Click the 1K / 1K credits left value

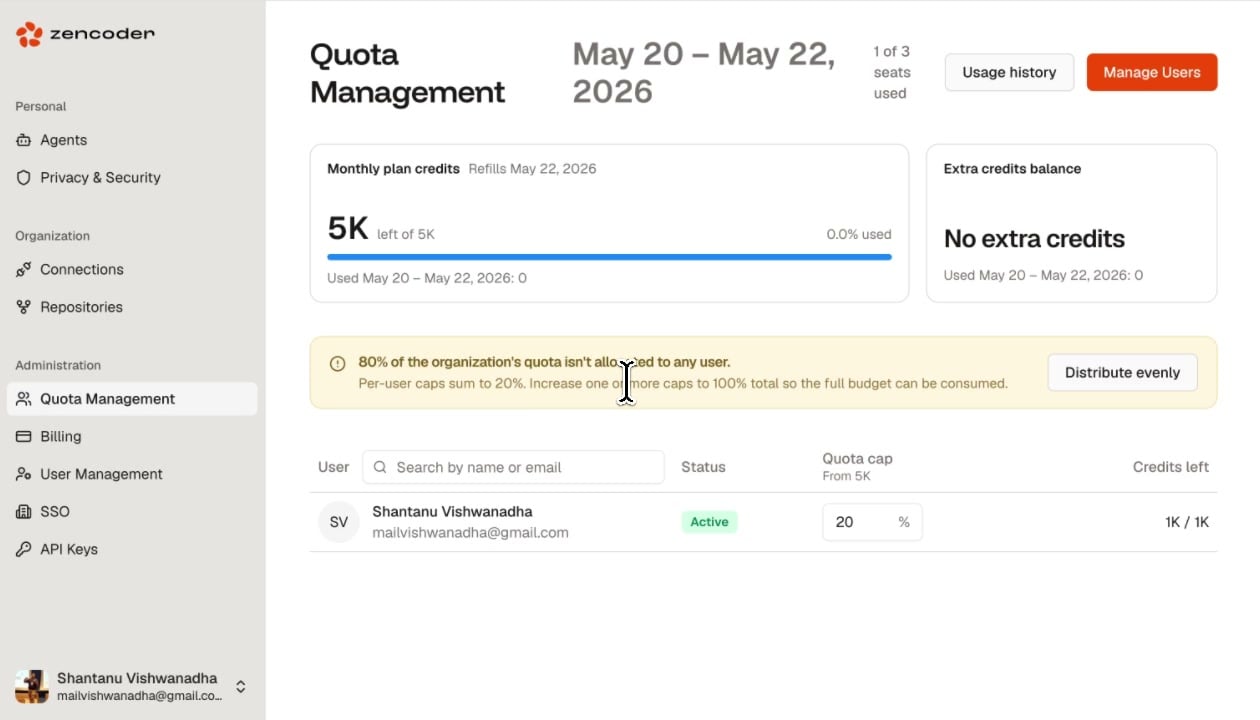click(x=1187, y=522)
